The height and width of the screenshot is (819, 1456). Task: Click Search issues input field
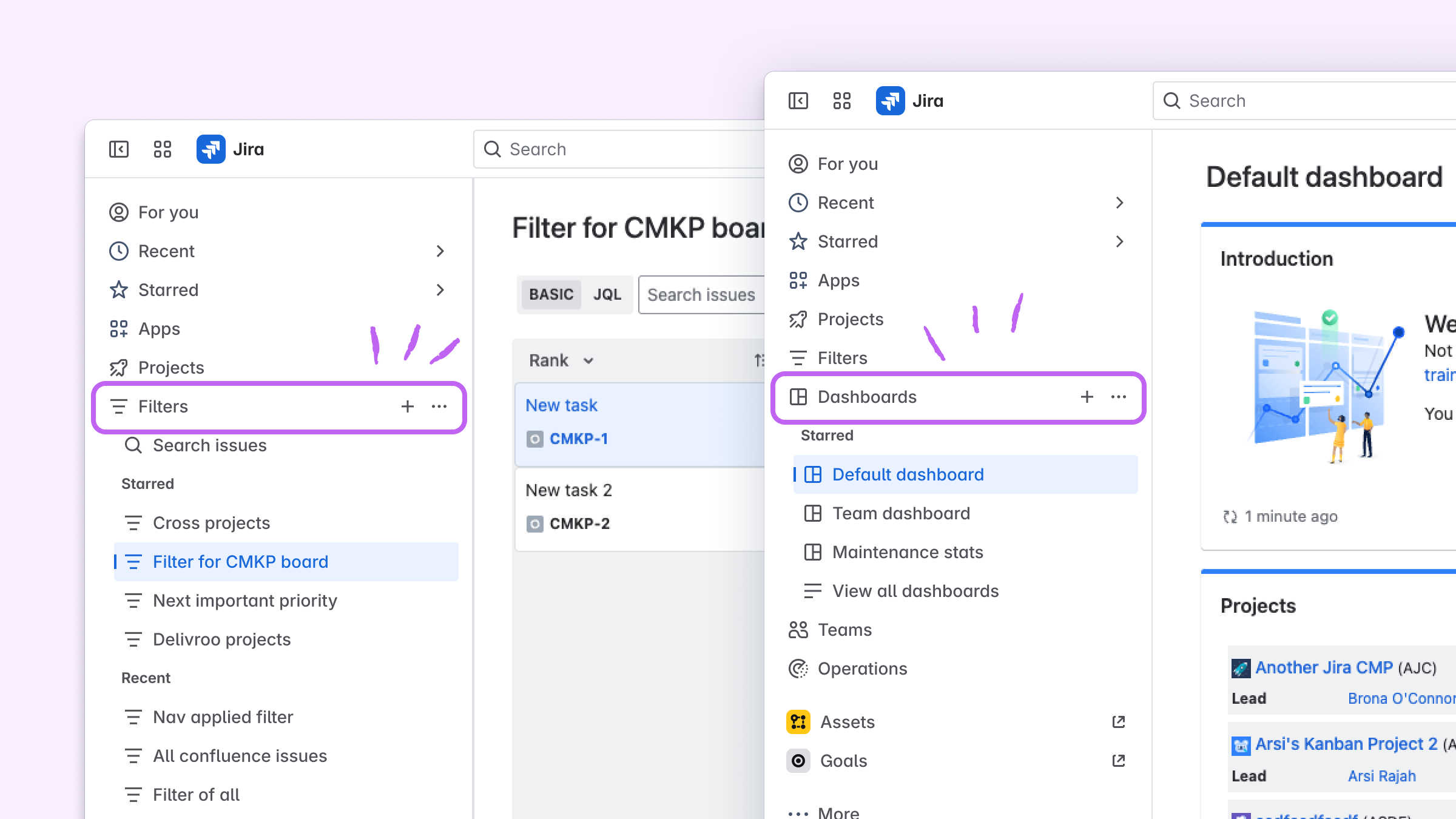702,295
